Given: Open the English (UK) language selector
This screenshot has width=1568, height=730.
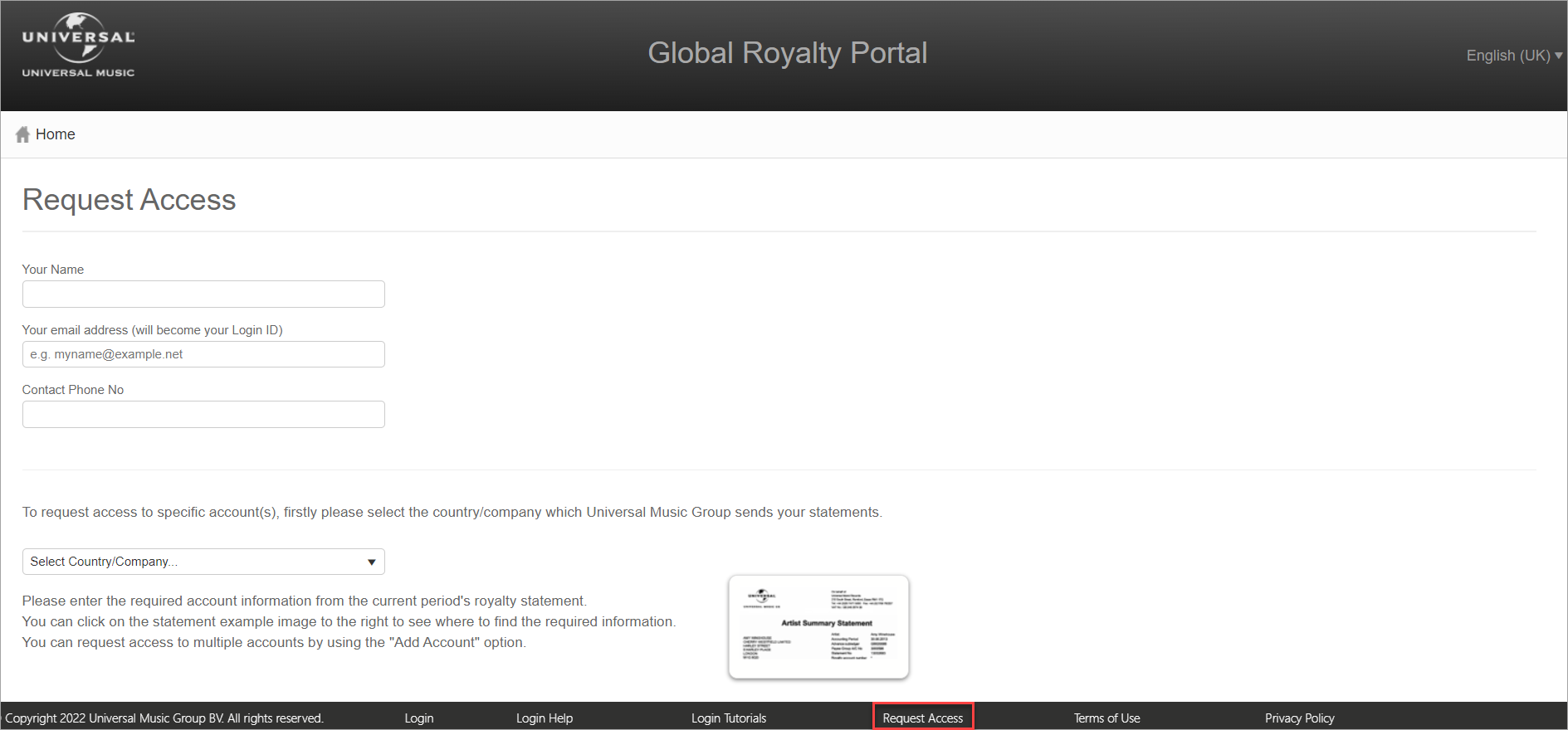Looking at the screenshot, I should pos(1512,56).
